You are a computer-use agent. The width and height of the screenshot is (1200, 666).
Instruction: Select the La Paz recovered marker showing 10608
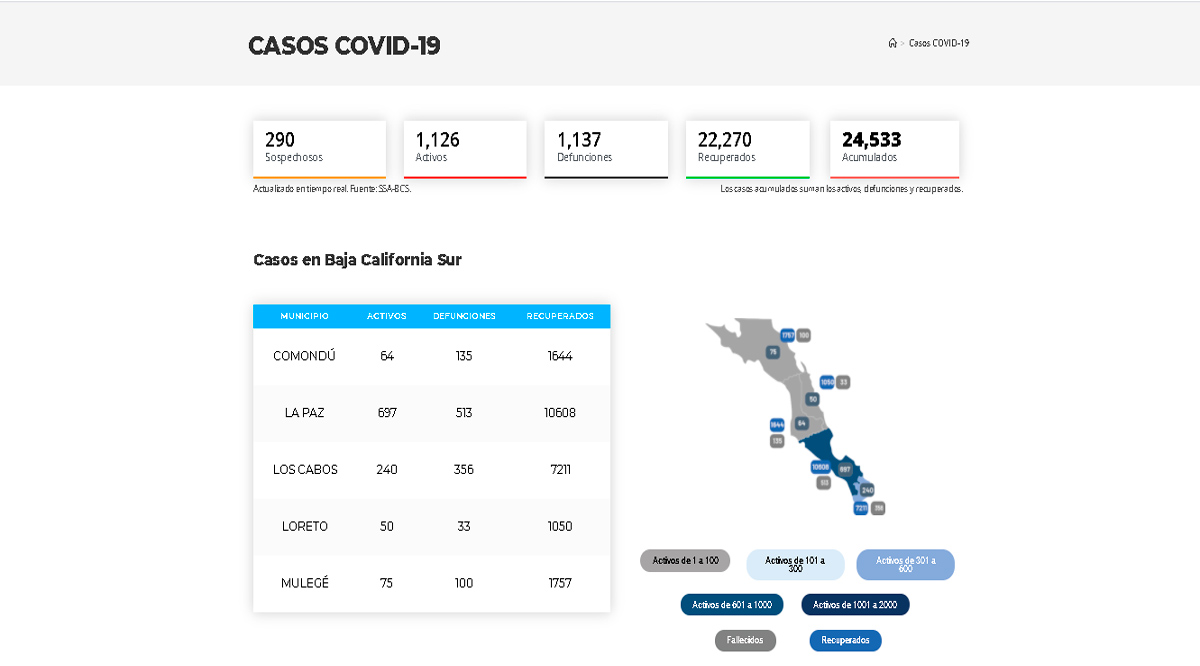pos(821,465)
